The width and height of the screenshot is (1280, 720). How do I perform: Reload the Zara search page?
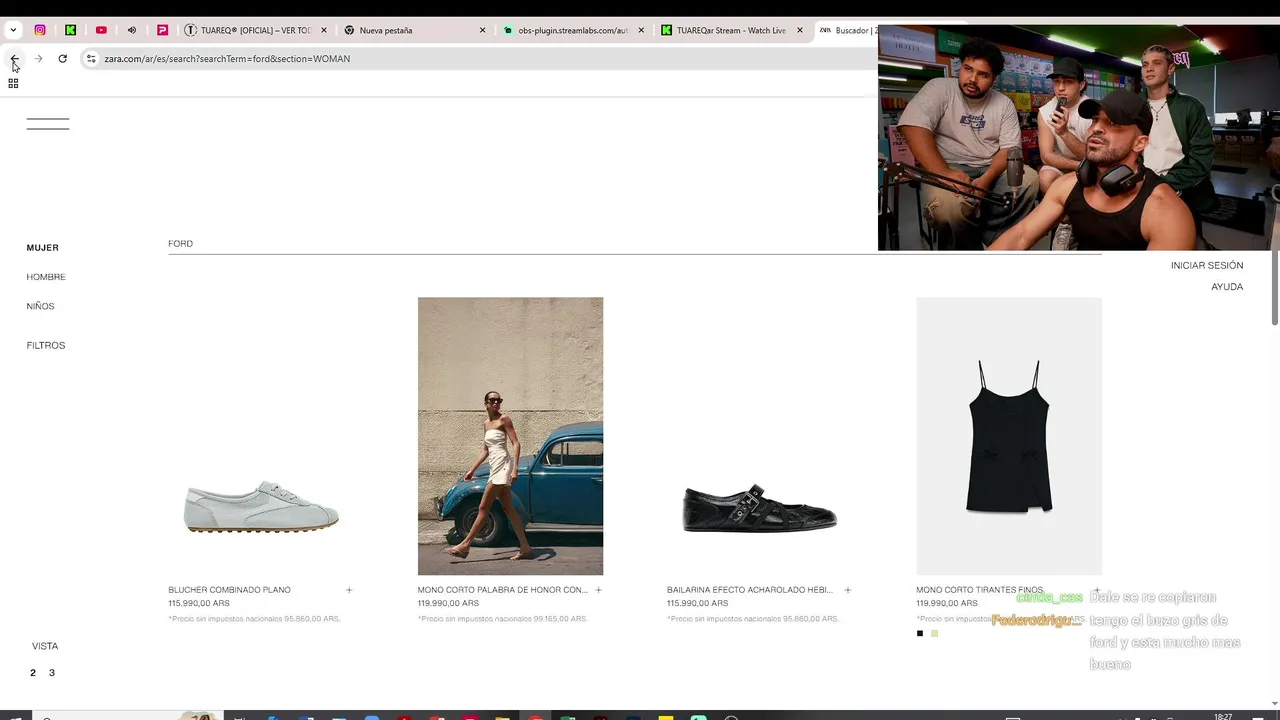click(x=62, y=59)
